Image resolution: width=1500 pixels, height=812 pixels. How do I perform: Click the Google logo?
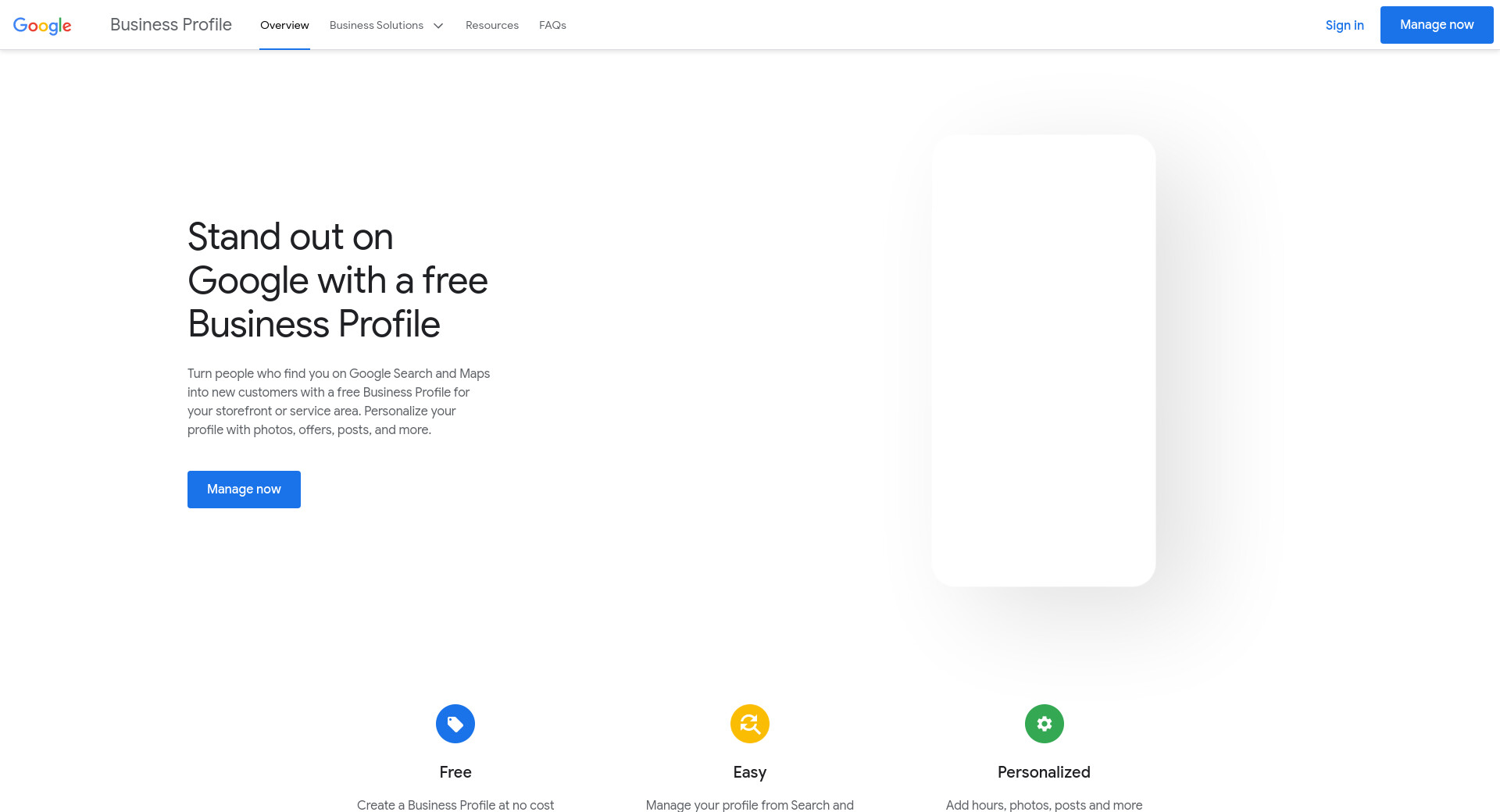coord(42,25)
